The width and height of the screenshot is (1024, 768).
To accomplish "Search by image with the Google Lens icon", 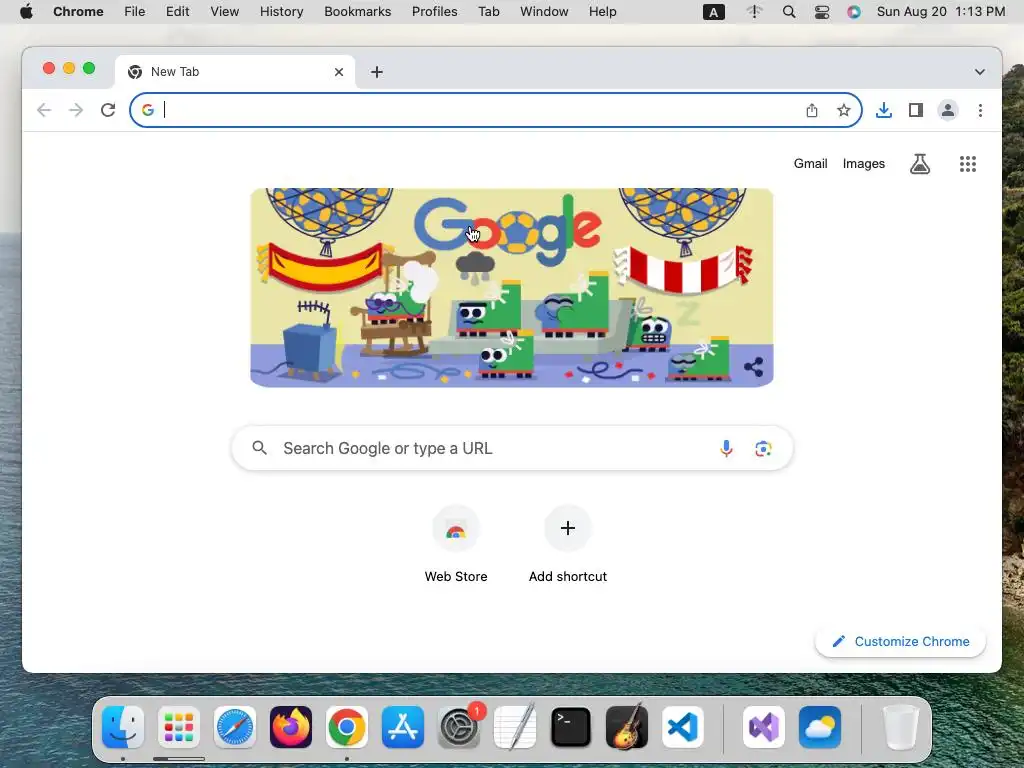I will [763, 448].
